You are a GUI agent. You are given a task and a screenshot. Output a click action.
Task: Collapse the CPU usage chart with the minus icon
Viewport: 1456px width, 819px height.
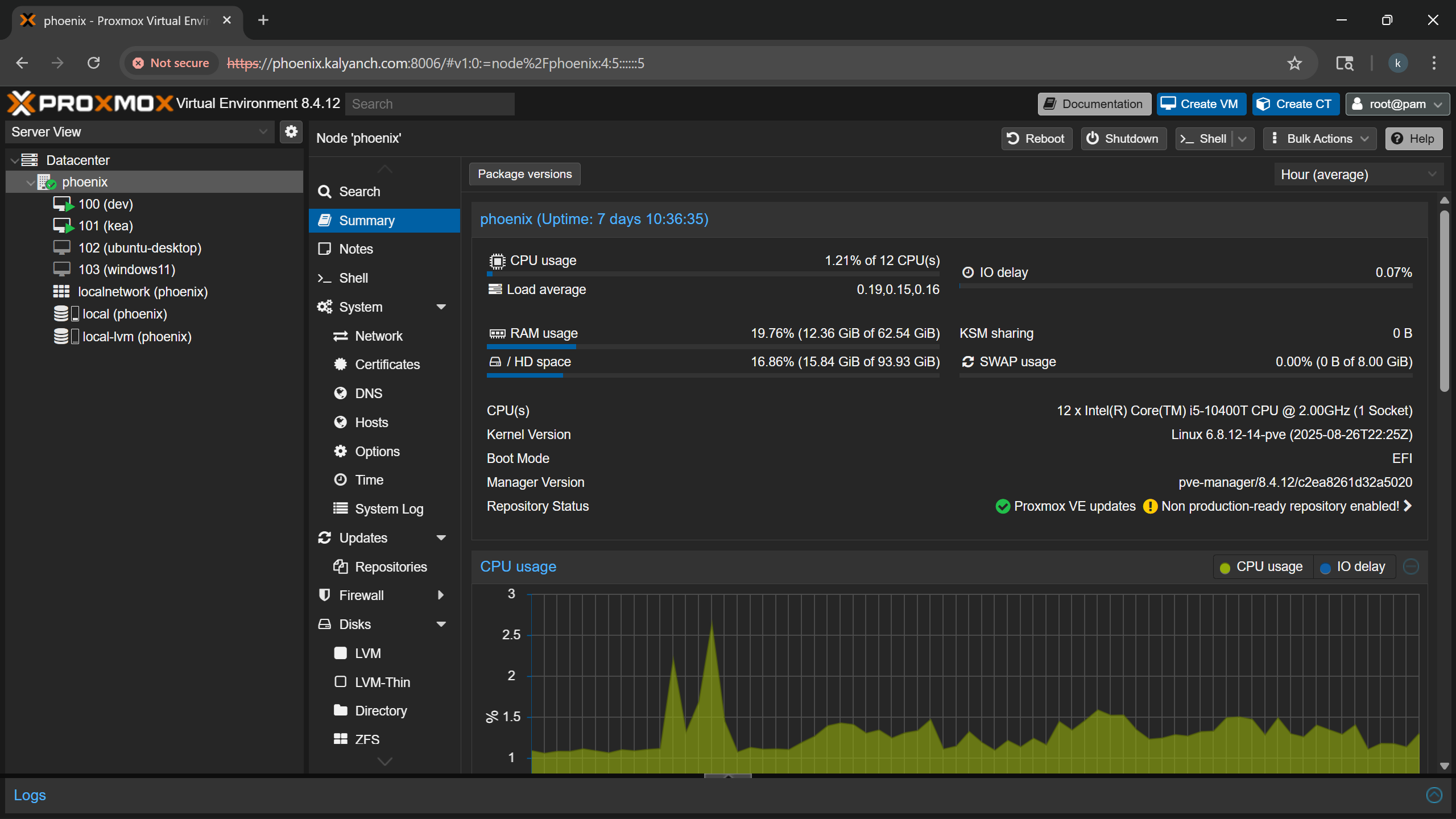pyautogui.click(x=1412, y=566)
